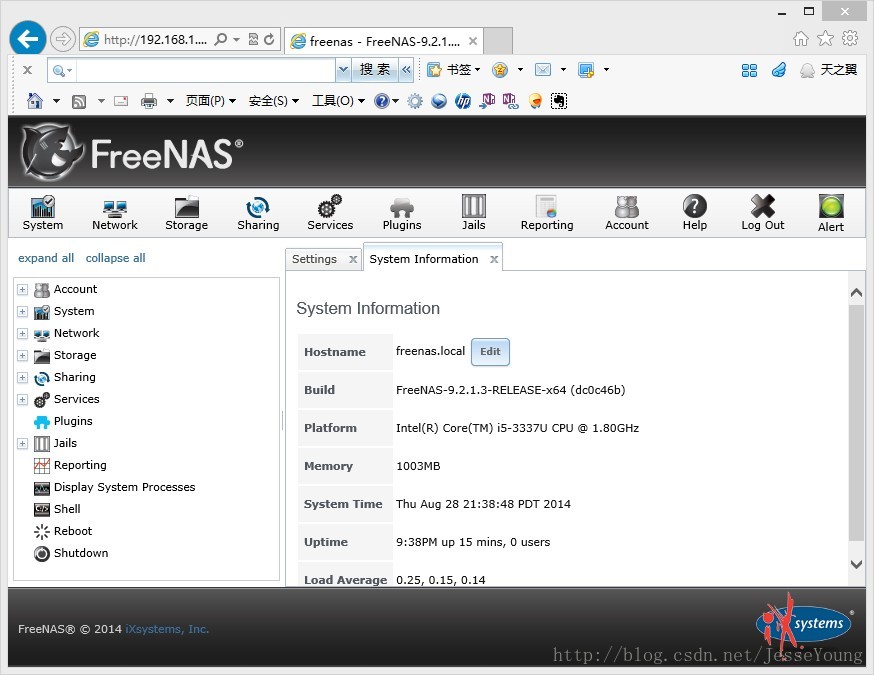Expand the Network tree node

tap(22, 333)
